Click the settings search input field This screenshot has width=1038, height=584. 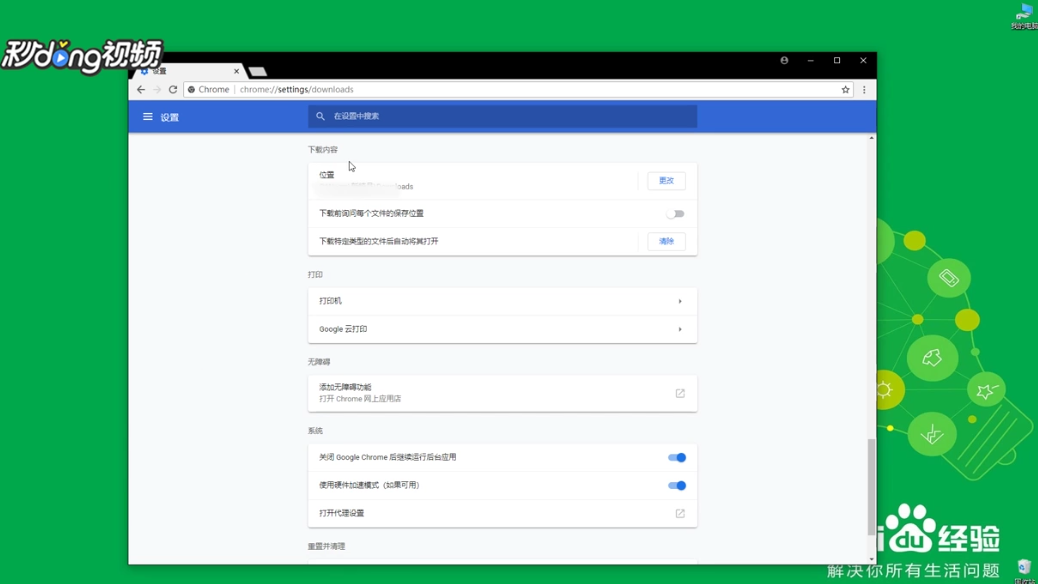tap(502, 116)
